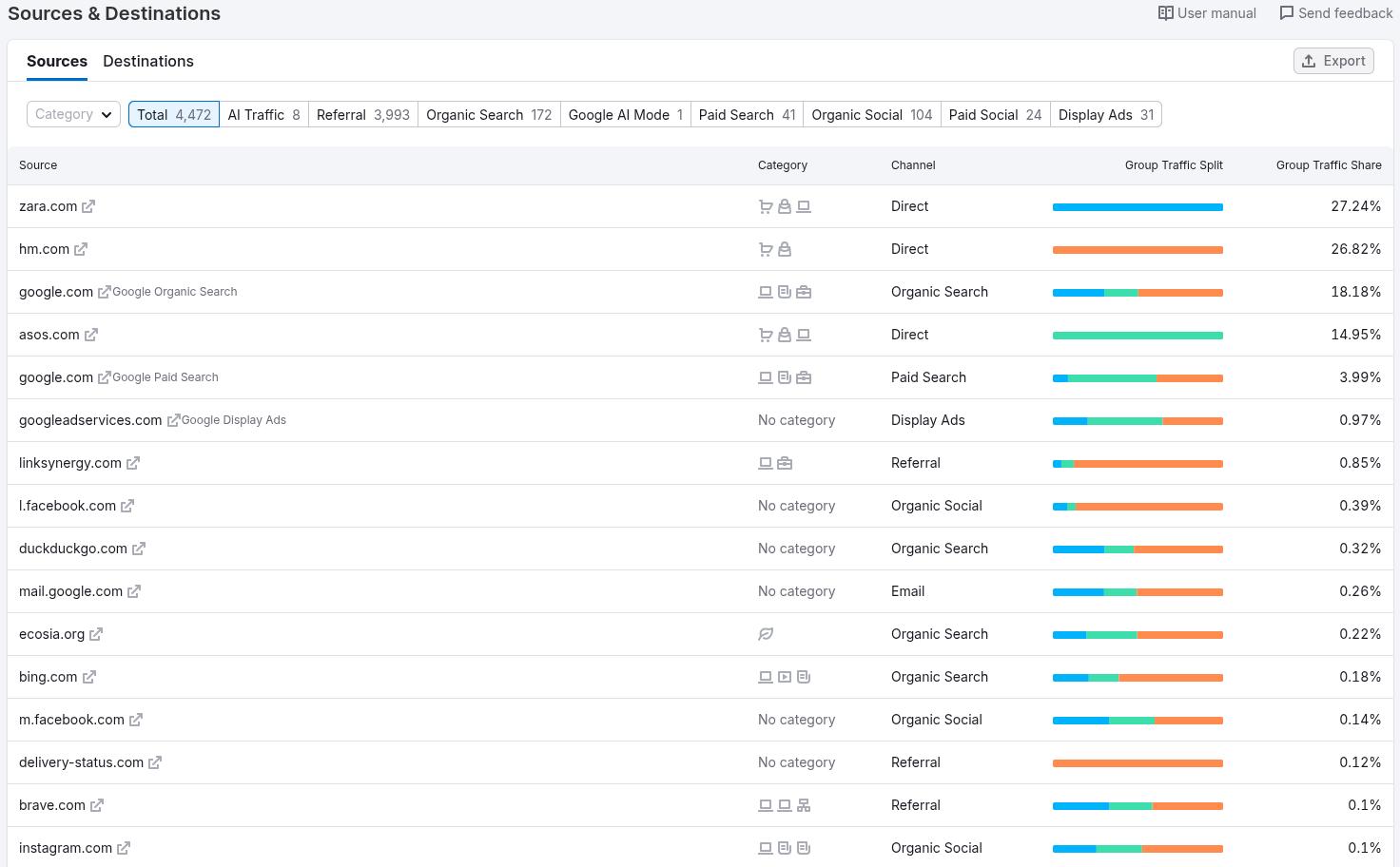Click the Group Traffic Split column header
The width and height of the screenshot is (1400, 867).
[x=1174, y=165]
